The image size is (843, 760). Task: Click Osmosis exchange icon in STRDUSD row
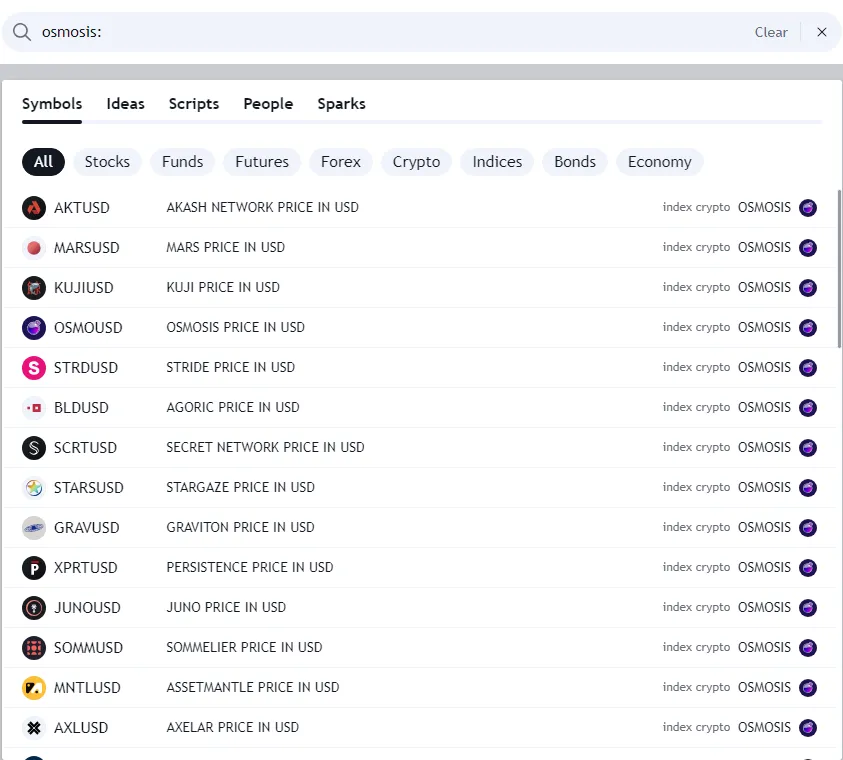pos(808,368)
